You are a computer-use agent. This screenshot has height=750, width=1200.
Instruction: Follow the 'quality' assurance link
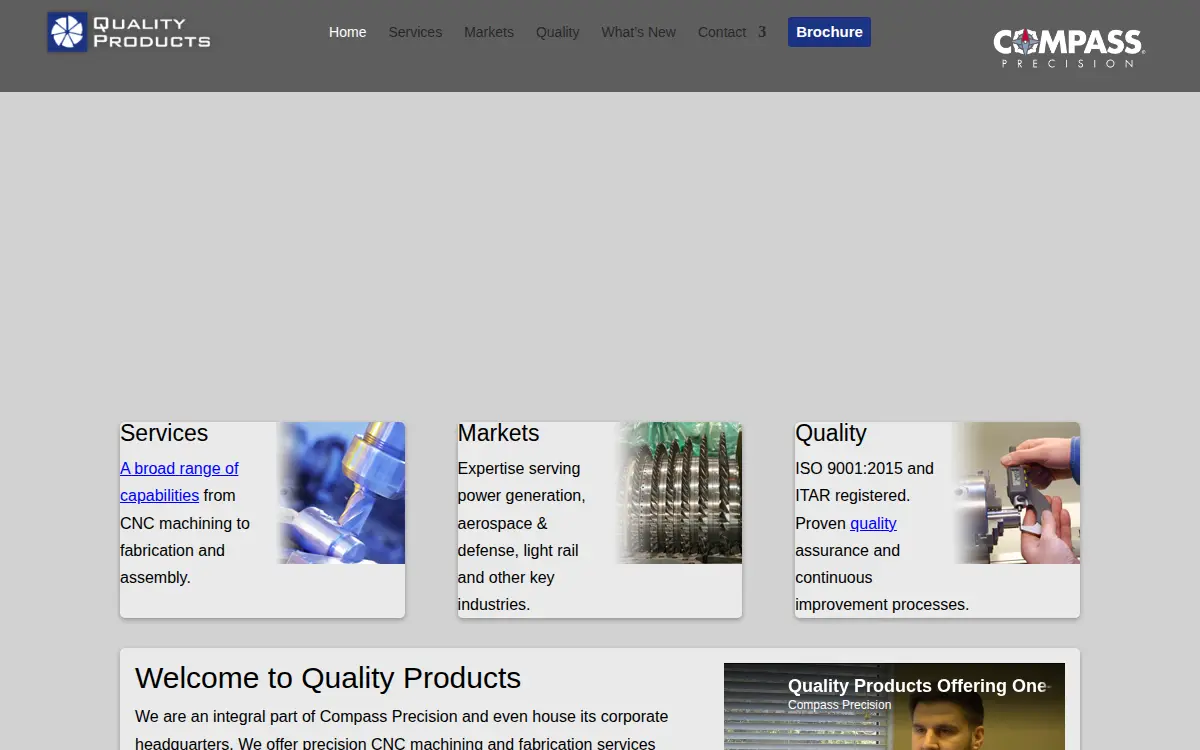coord(873,523)
